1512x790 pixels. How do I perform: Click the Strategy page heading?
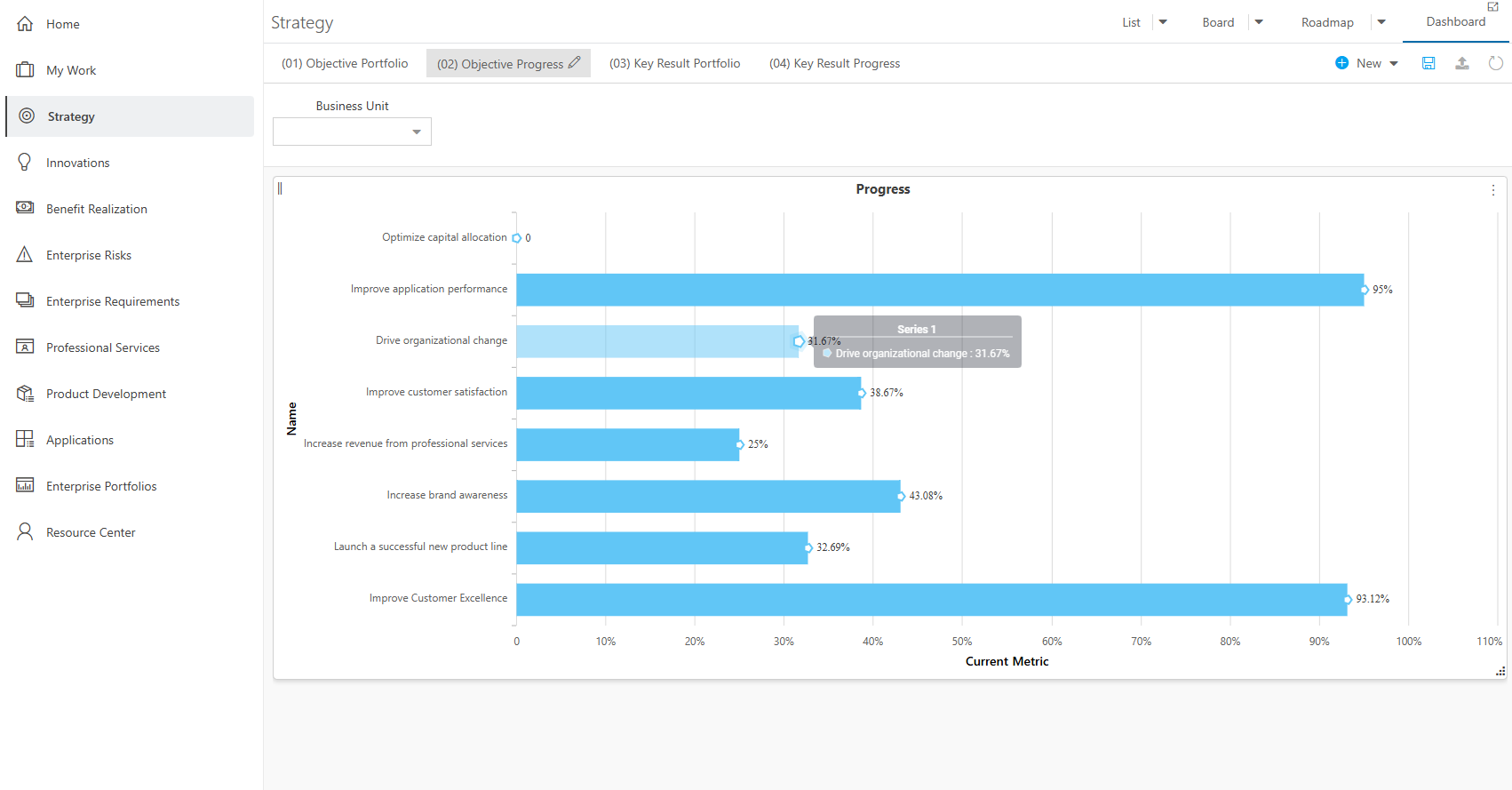[302, 23]
